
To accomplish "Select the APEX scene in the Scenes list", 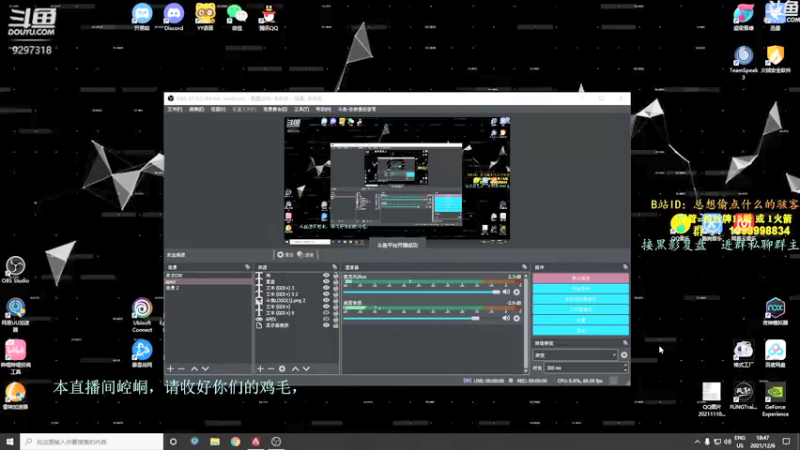I will point(209,282).
